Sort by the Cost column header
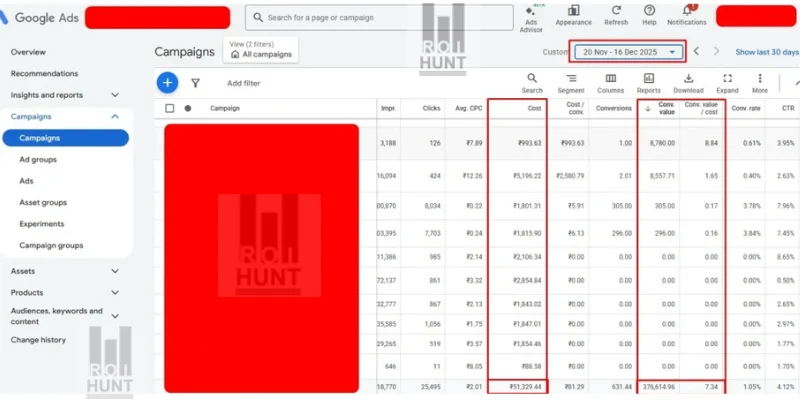This screenshot has height=400, width=800. point(534,108)
